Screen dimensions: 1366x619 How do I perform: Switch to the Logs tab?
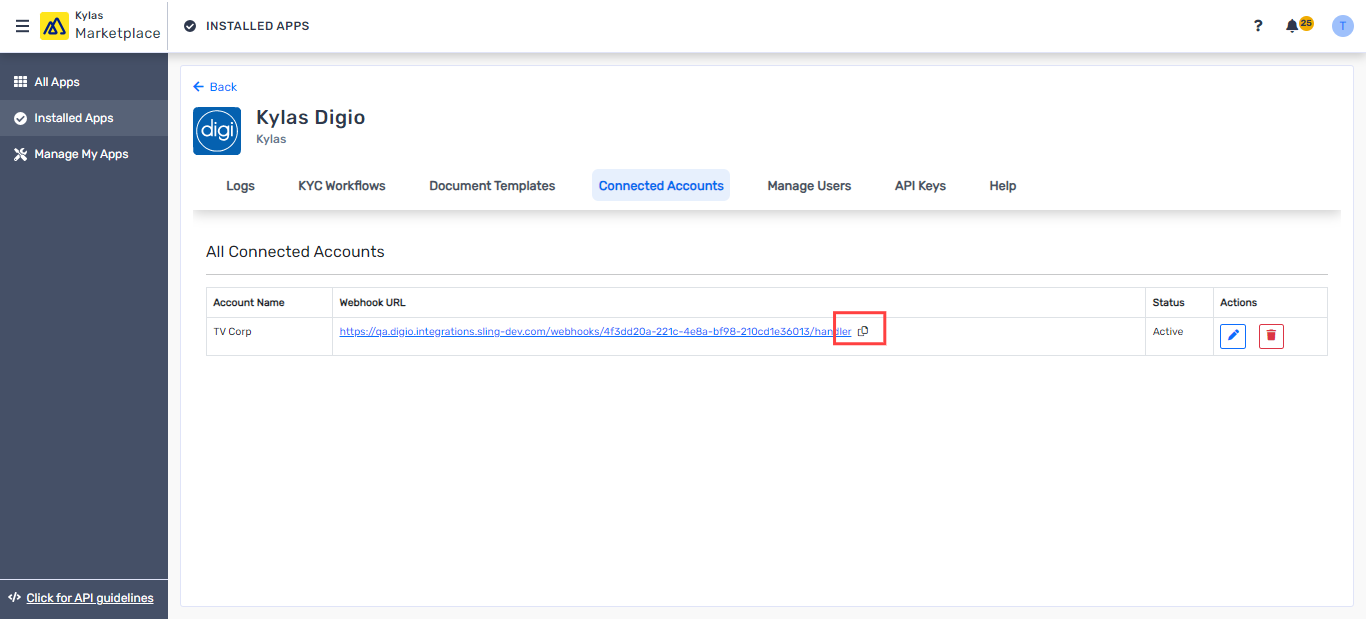(x=240, y=185)
